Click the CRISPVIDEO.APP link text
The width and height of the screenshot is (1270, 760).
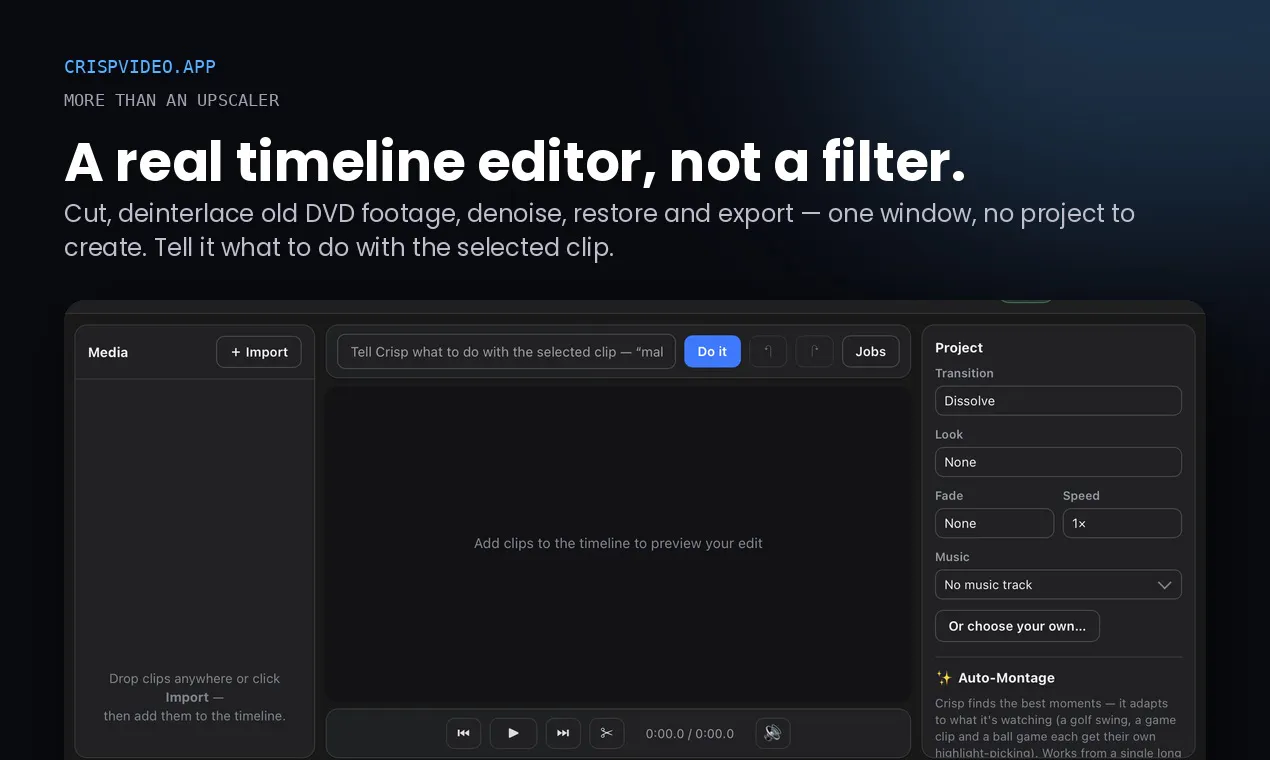click(140, 67)
